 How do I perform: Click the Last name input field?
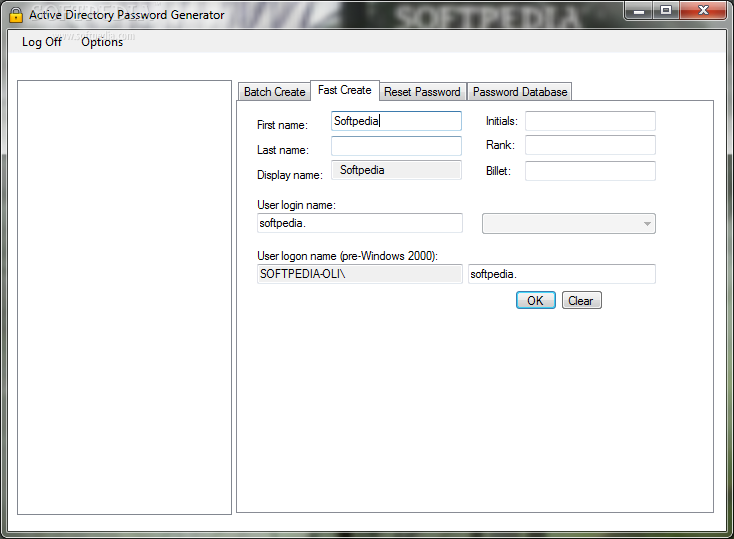tap(396, 146)
